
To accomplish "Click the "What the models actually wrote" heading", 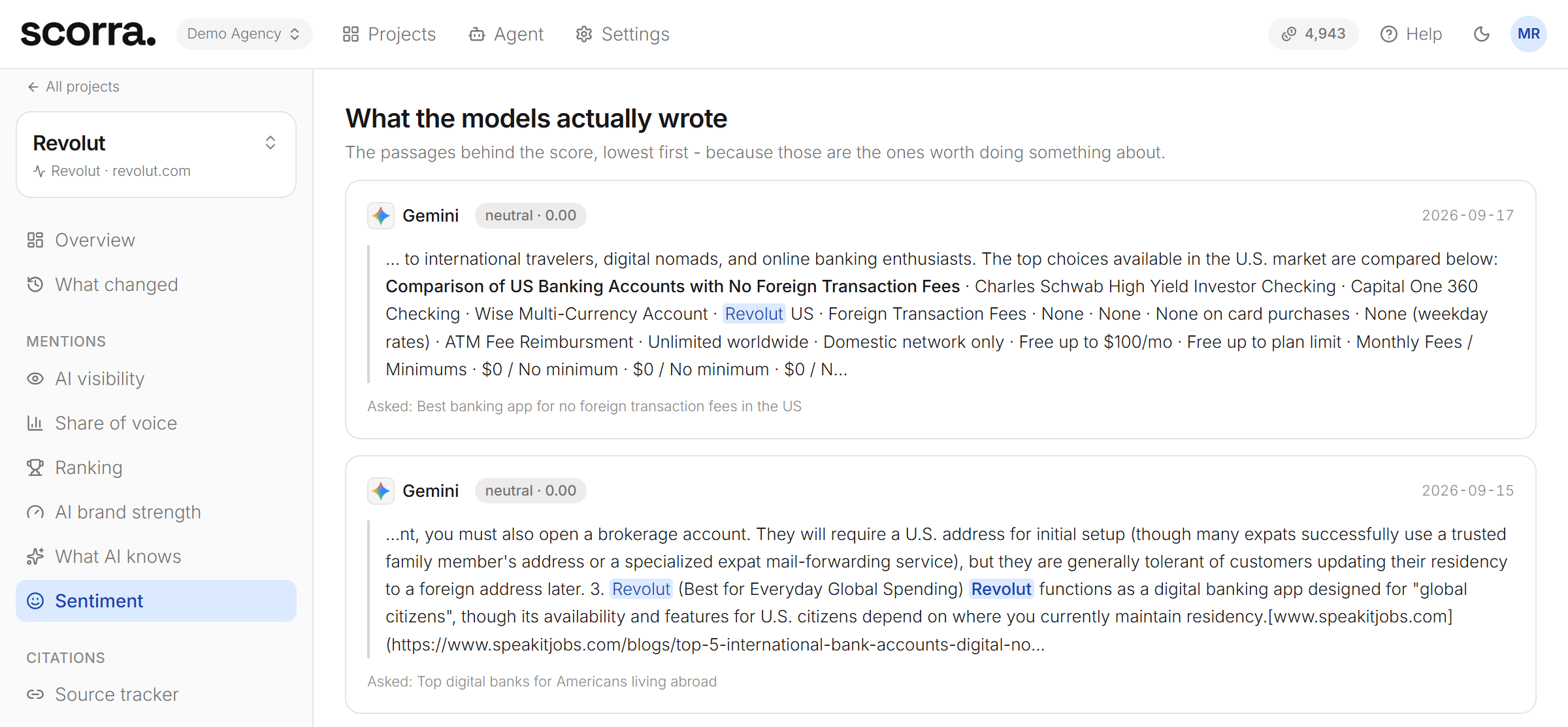I will tap(536, 118).
